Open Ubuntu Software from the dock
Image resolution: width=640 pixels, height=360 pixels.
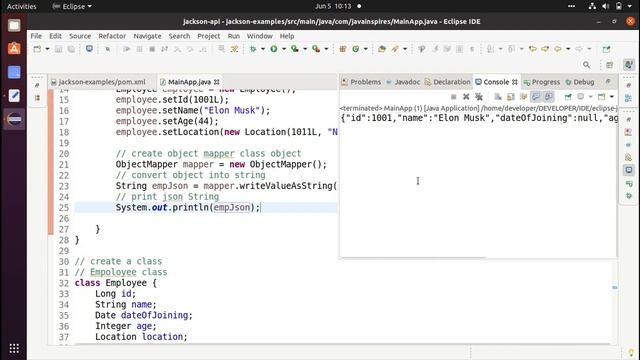point(14,49)
